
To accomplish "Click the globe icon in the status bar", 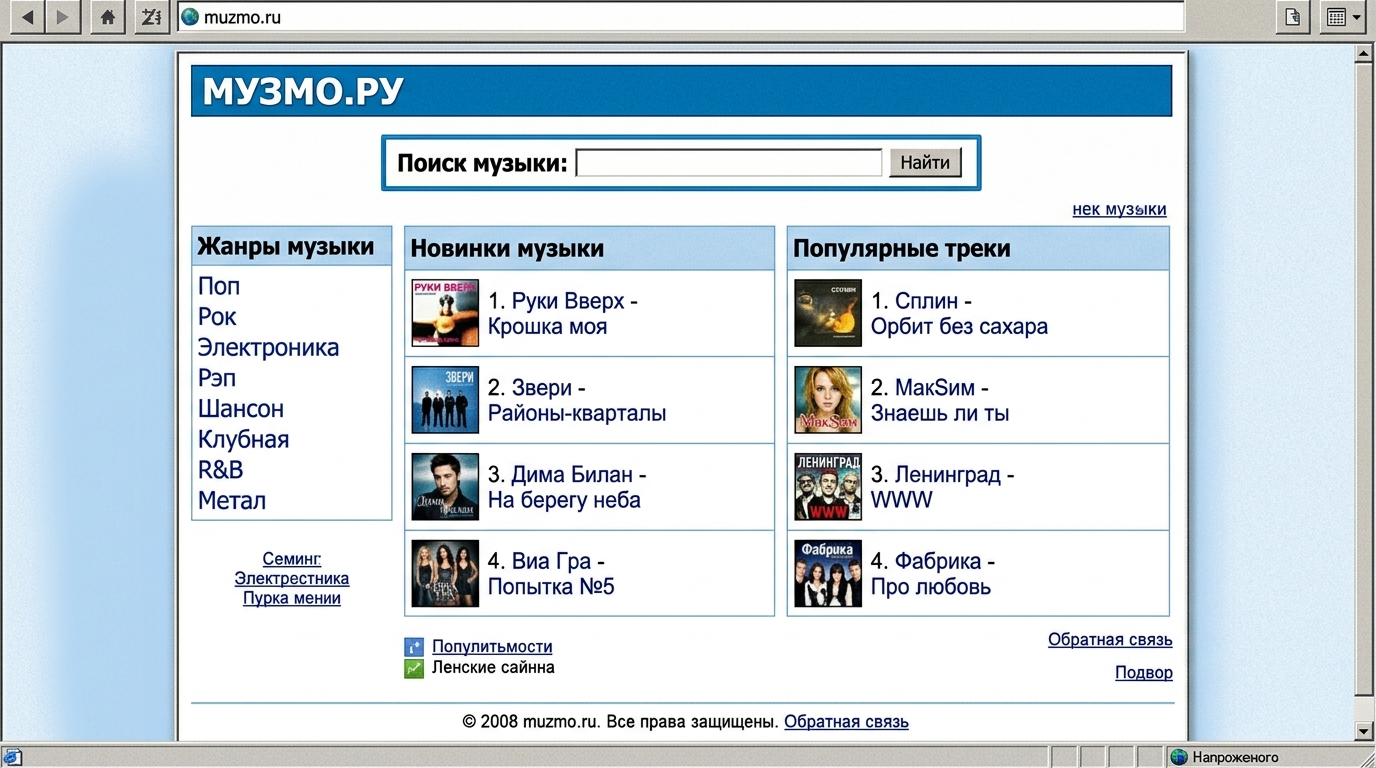I will pos(1178,757).
